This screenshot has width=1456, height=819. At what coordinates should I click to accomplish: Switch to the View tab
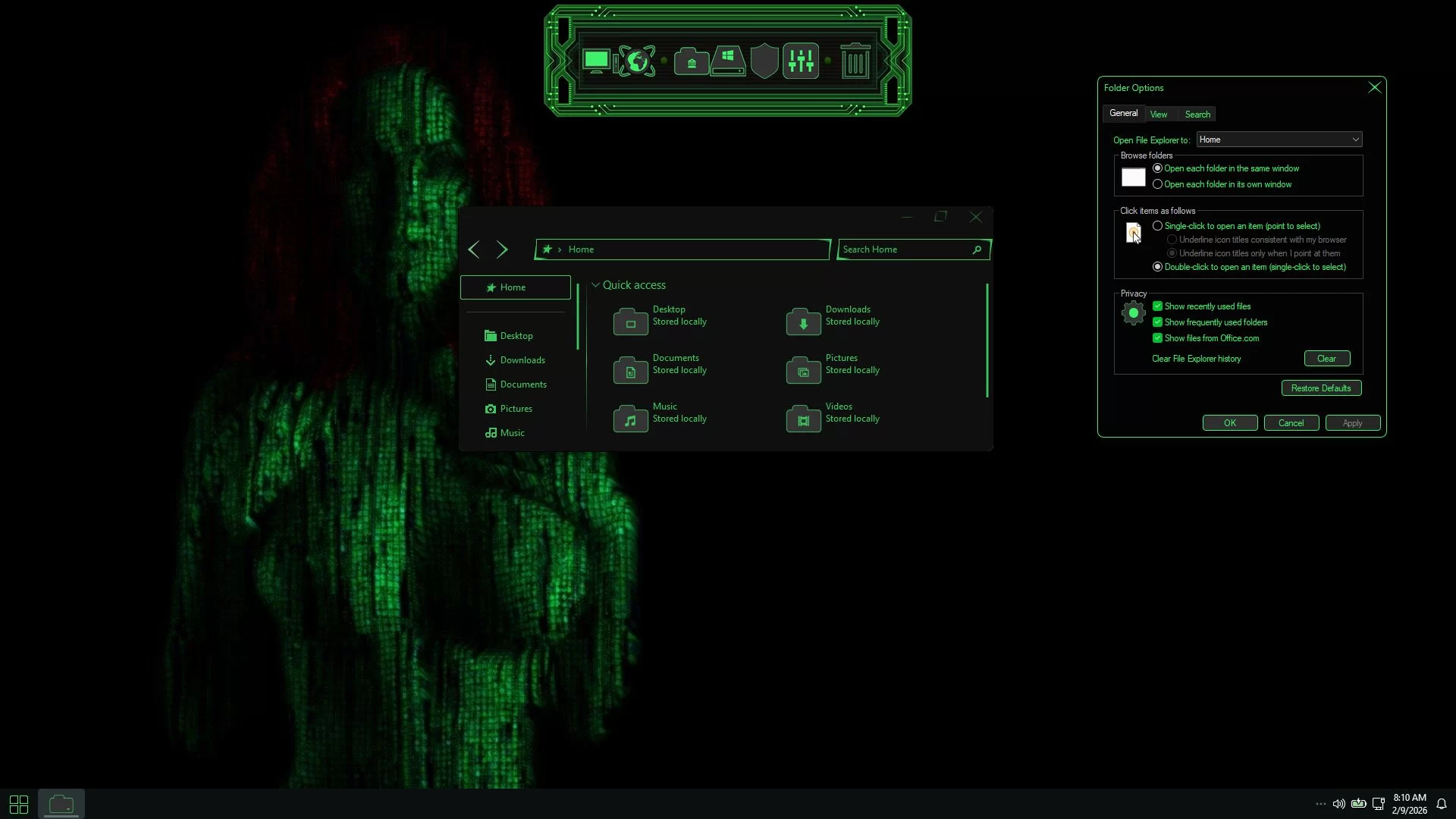(1158, 115)
